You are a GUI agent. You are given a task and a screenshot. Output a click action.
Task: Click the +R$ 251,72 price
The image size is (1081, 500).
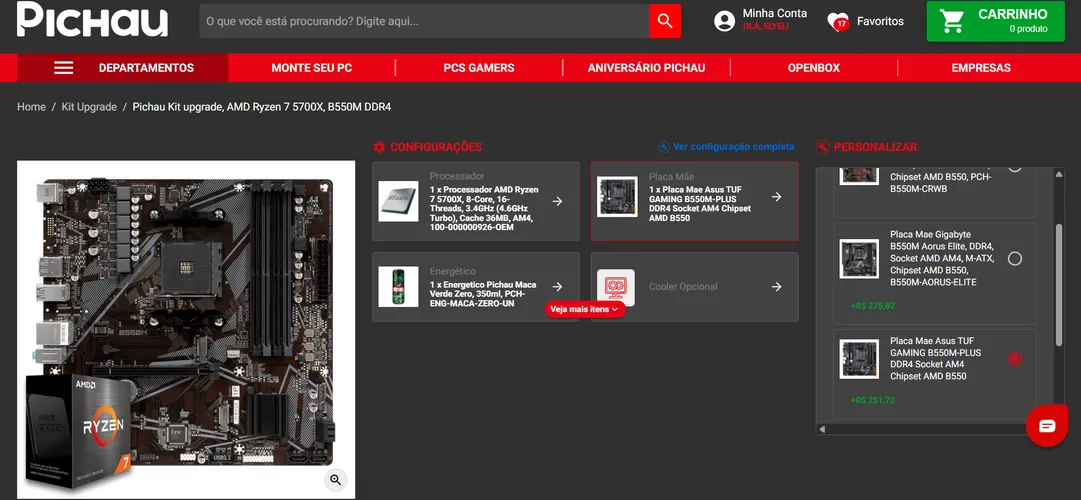873,400
